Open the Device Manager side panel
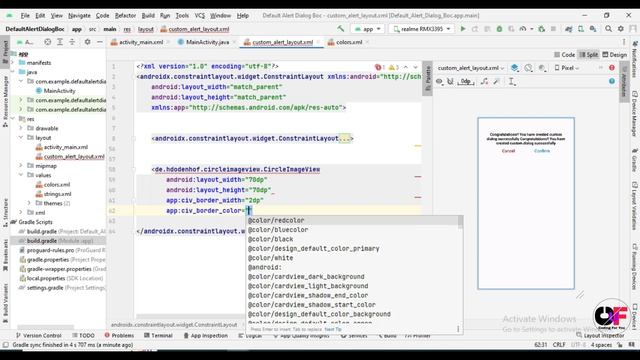The width and height of the screenshot is (640, 360). tap(635, 113)
